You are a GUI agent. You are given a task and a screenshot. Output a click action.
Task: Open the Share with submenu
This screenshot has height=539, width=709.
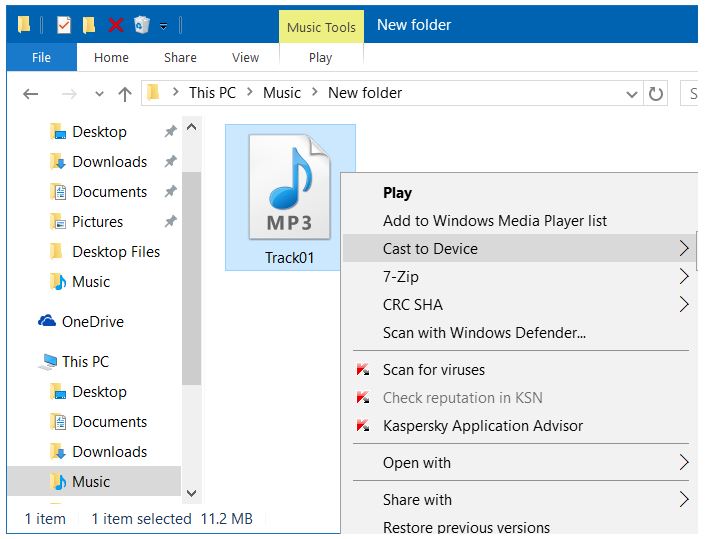[520, 500]
